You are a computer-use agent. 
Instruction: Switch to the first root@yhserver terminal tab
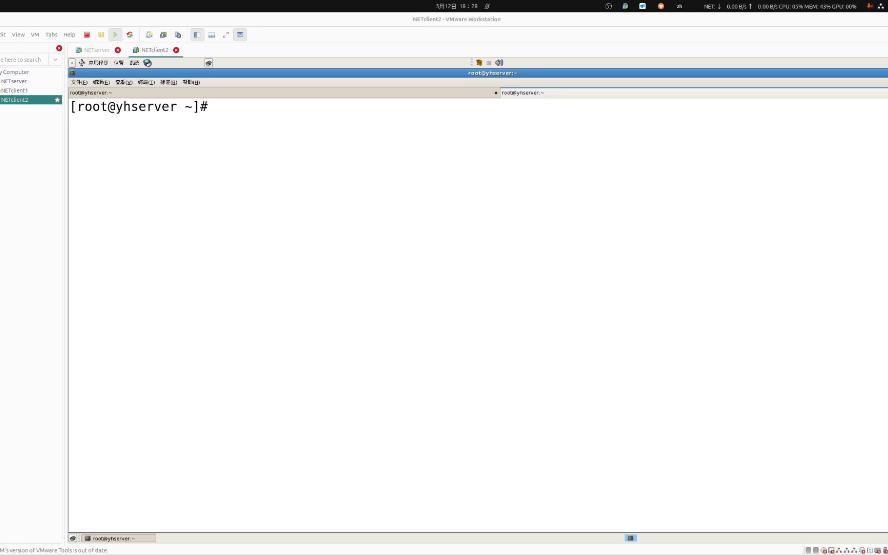click(x=283, y=92)
